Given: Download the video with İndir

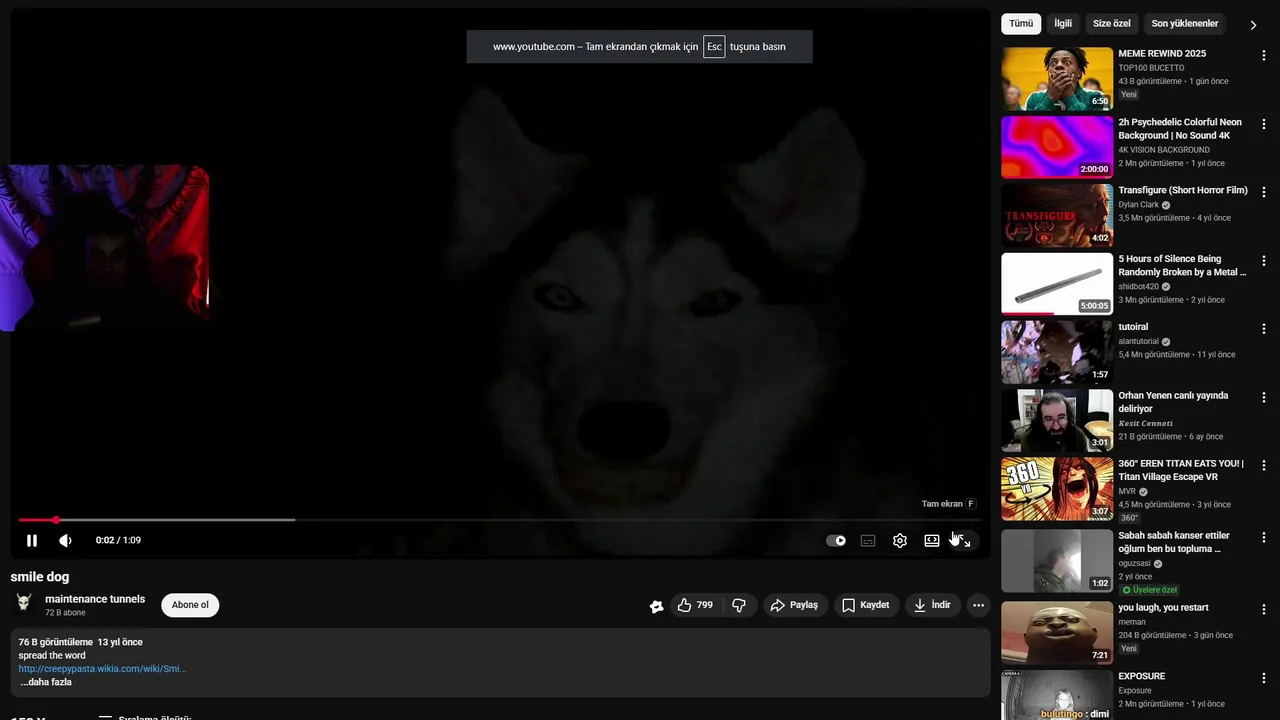Looking at the screenshot, I should pos(933,605).
